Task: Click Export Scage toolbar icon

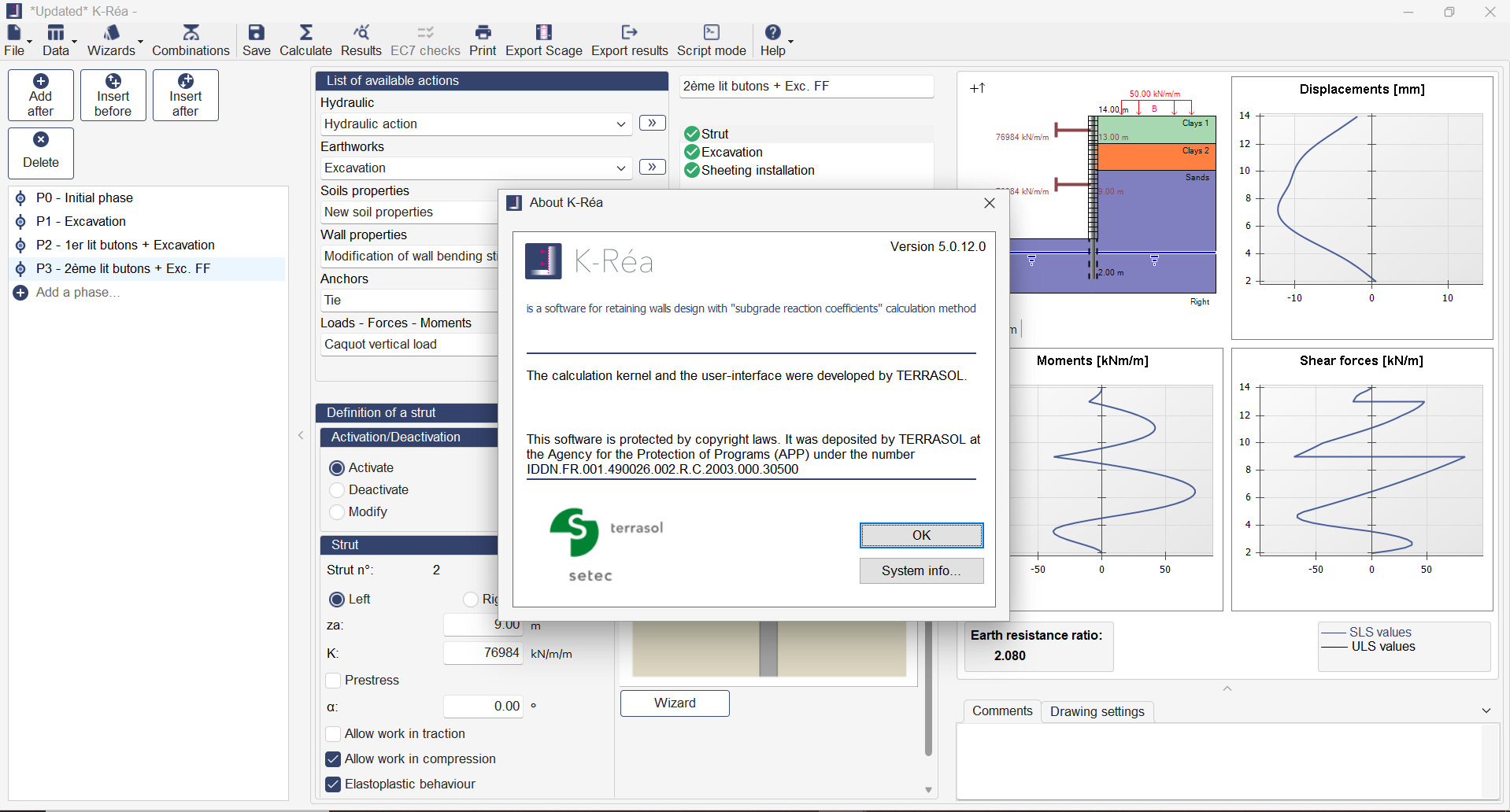Action: (543, 33)
